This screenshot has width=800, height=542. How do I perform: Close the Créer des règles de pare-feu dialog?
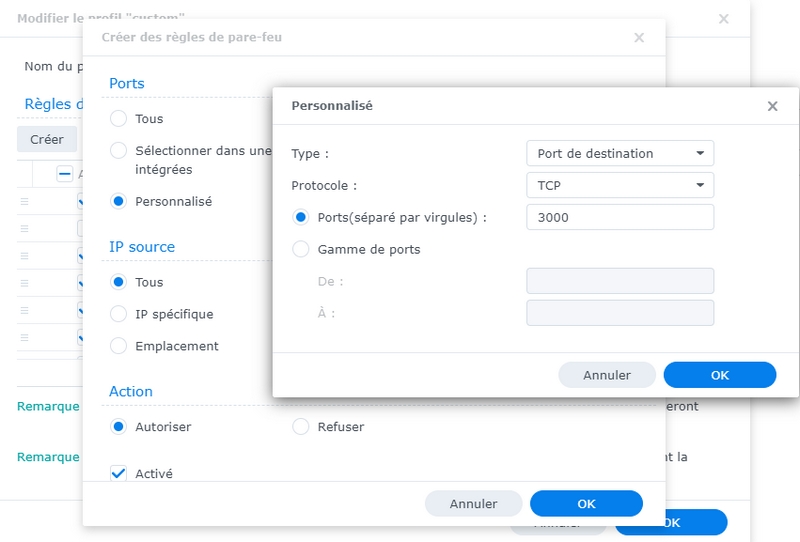(x=639, y=38)
